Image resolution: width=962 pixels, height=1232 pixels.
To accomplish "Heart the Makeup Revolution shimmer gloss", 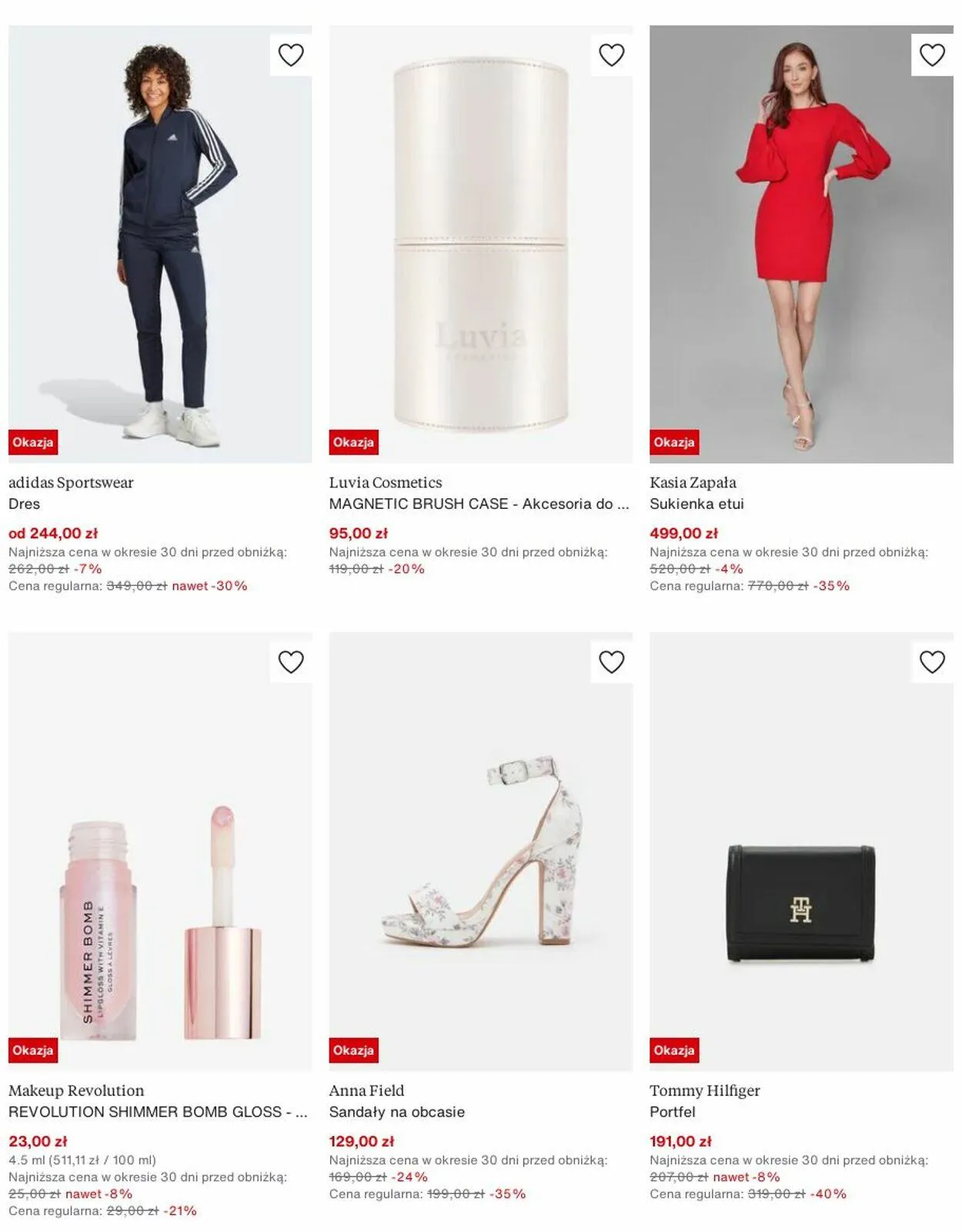I will pos(291,662).
